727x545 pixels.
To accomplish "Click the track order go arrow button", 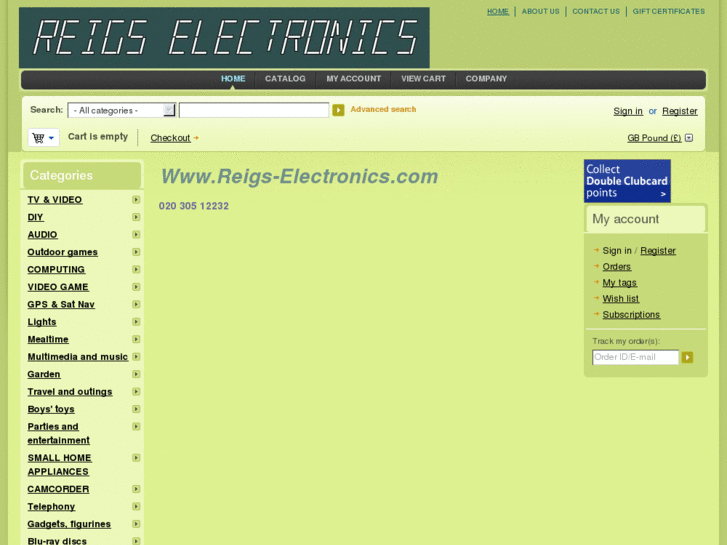I will click(687, 357).
